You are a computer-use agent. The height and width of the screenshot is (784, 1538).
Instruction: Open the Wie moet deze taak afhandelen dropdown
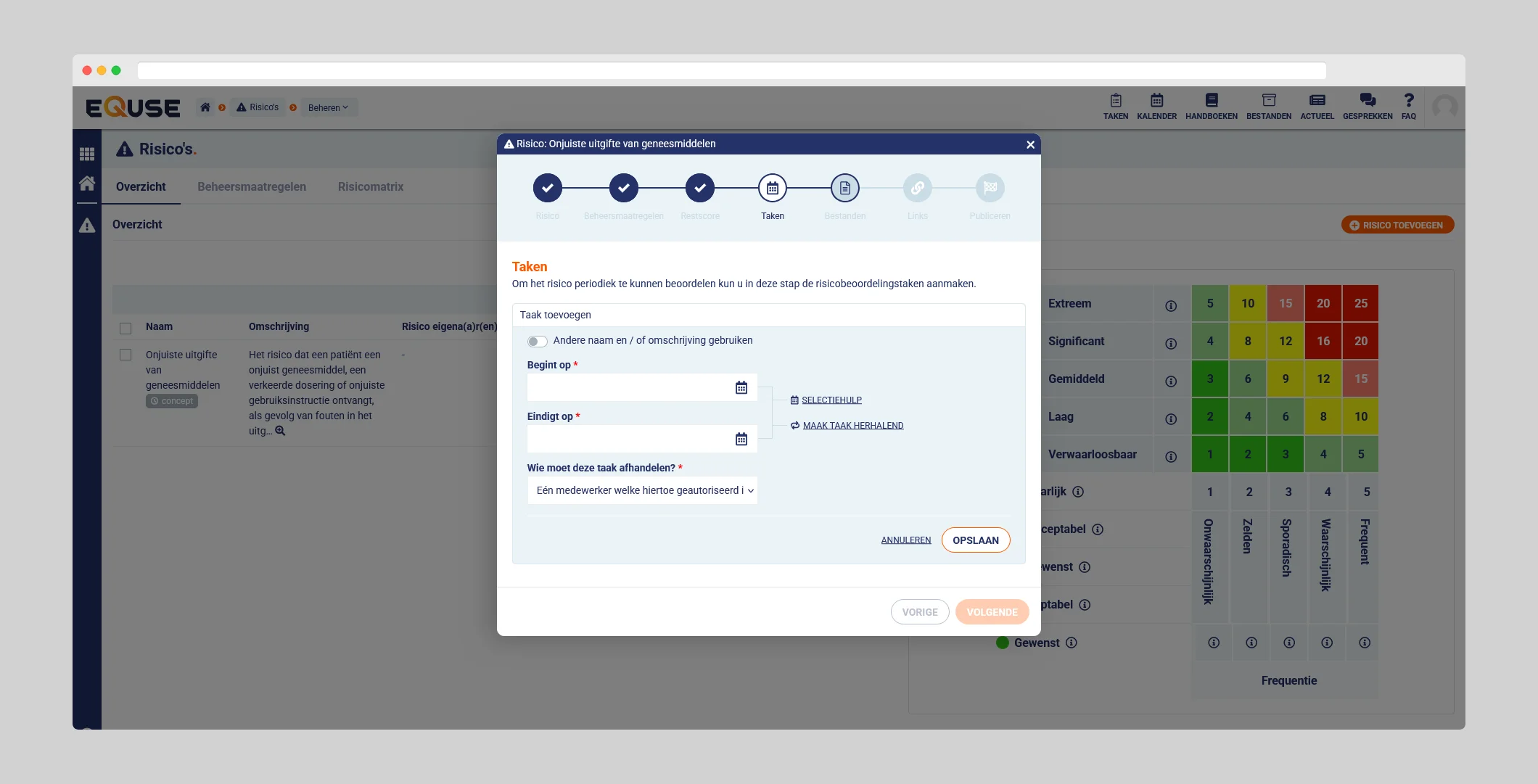pos(642,491)
